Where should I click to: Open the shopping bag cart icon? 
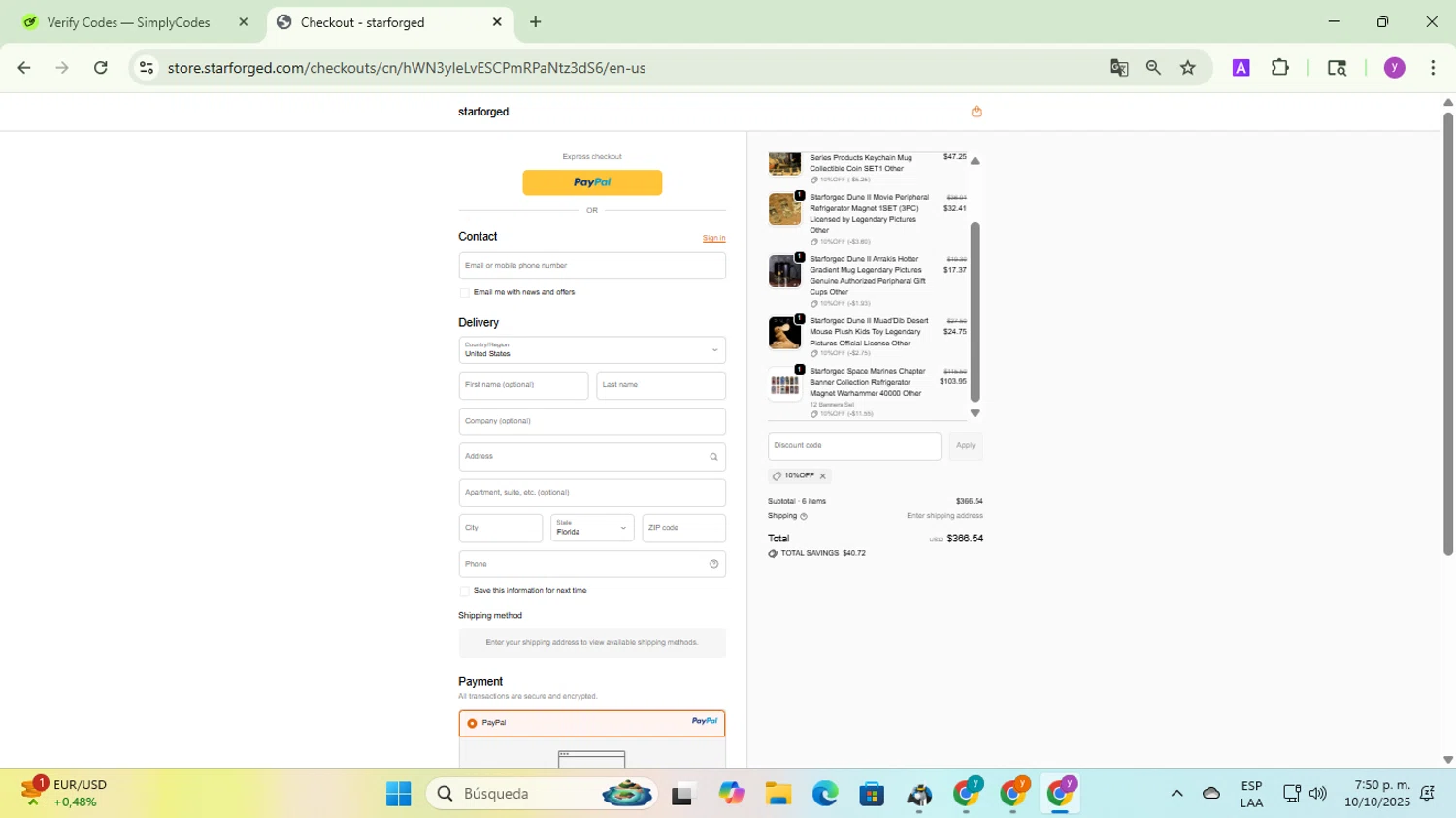976,112
